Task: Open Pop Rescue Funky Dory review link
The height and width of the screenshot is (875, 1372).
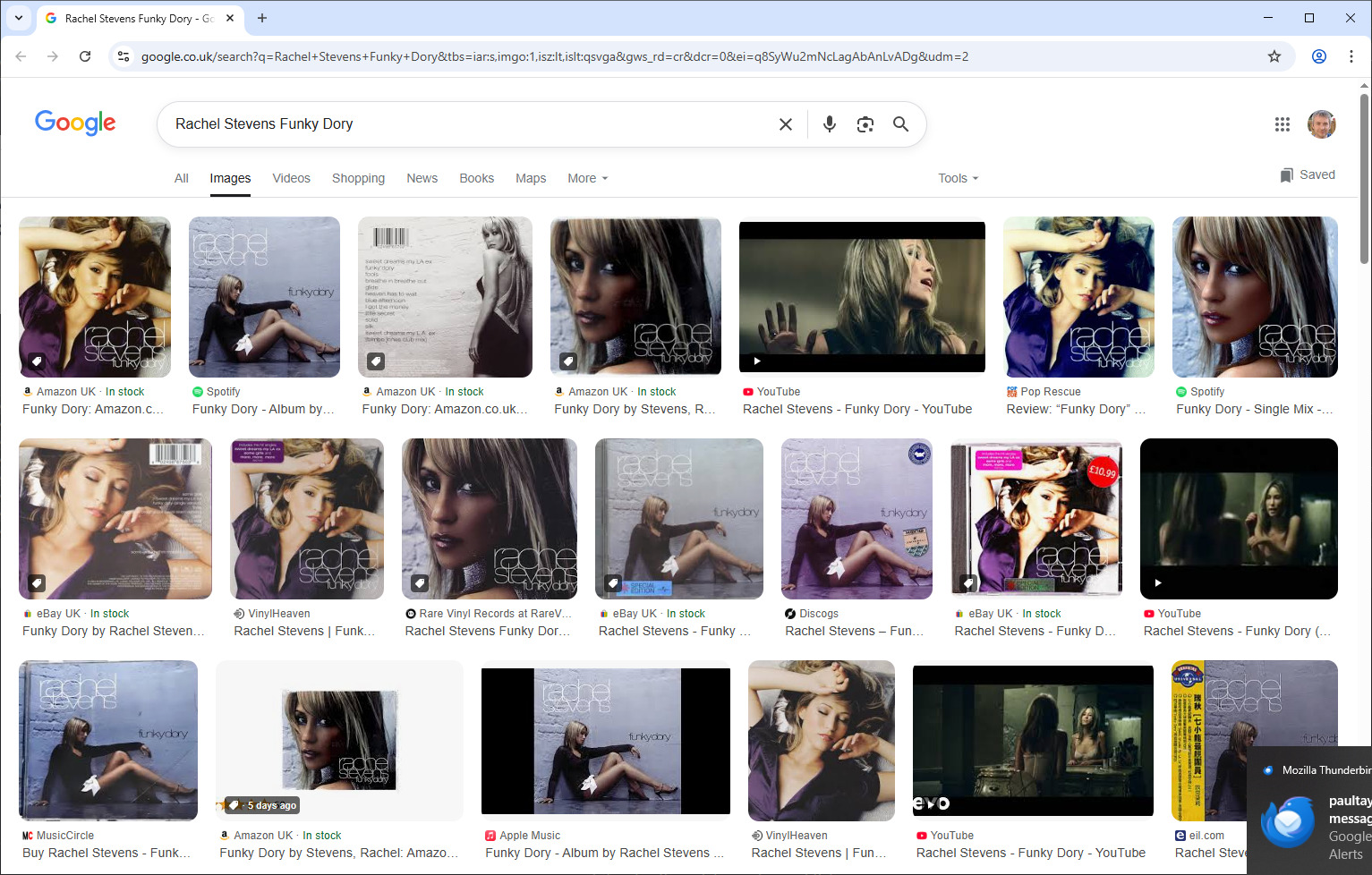Action: [x=1075, y=409]
